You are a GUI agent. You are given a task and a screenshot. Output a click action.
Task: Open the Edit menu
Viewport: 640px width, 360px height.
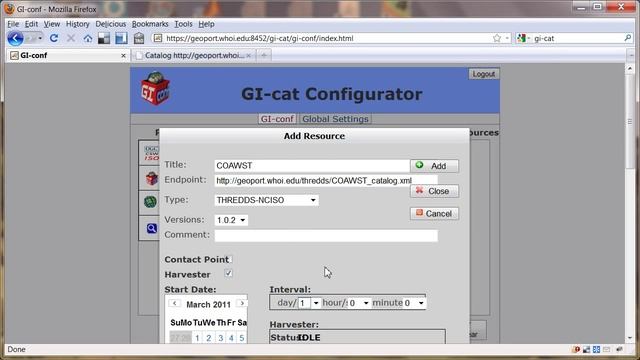click(x=31, y=24)
